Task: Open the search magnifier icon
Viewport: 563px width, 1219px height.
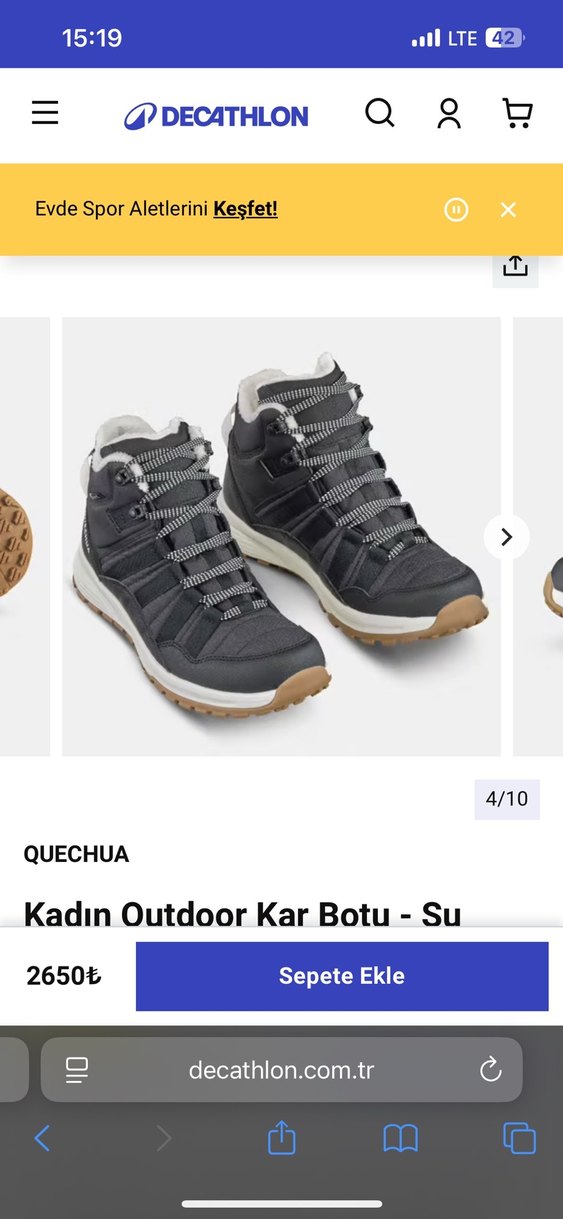Action: tap(380, 113)
